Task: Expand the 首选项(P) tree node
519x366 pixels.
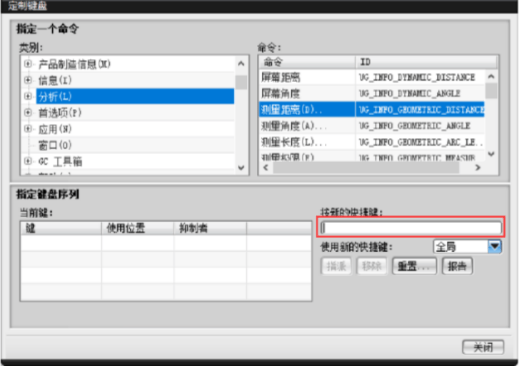Action: [x=28, y=113]
